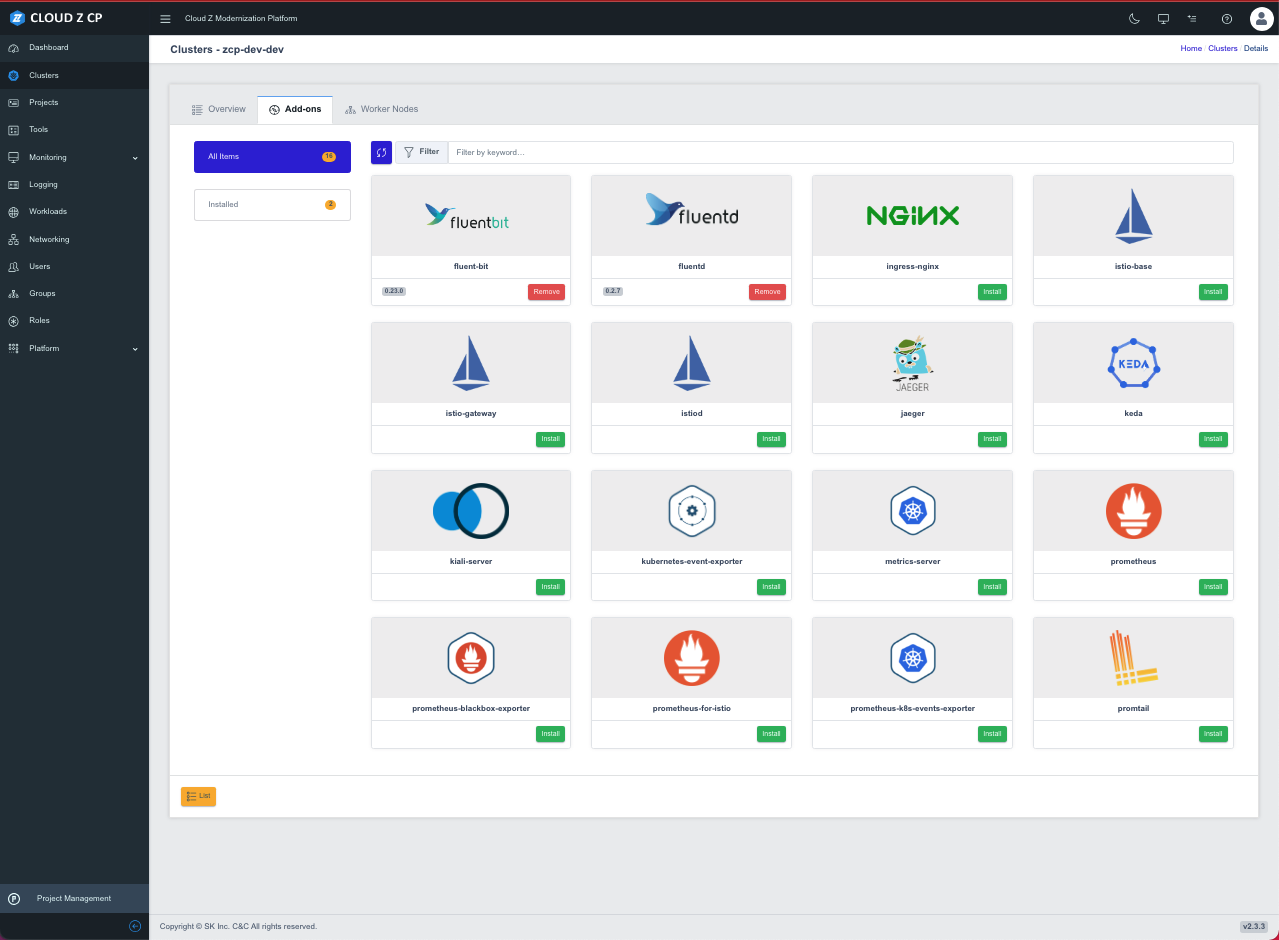Refresh the add-ons list
1279x940 pixels.
tap(381, 152)
